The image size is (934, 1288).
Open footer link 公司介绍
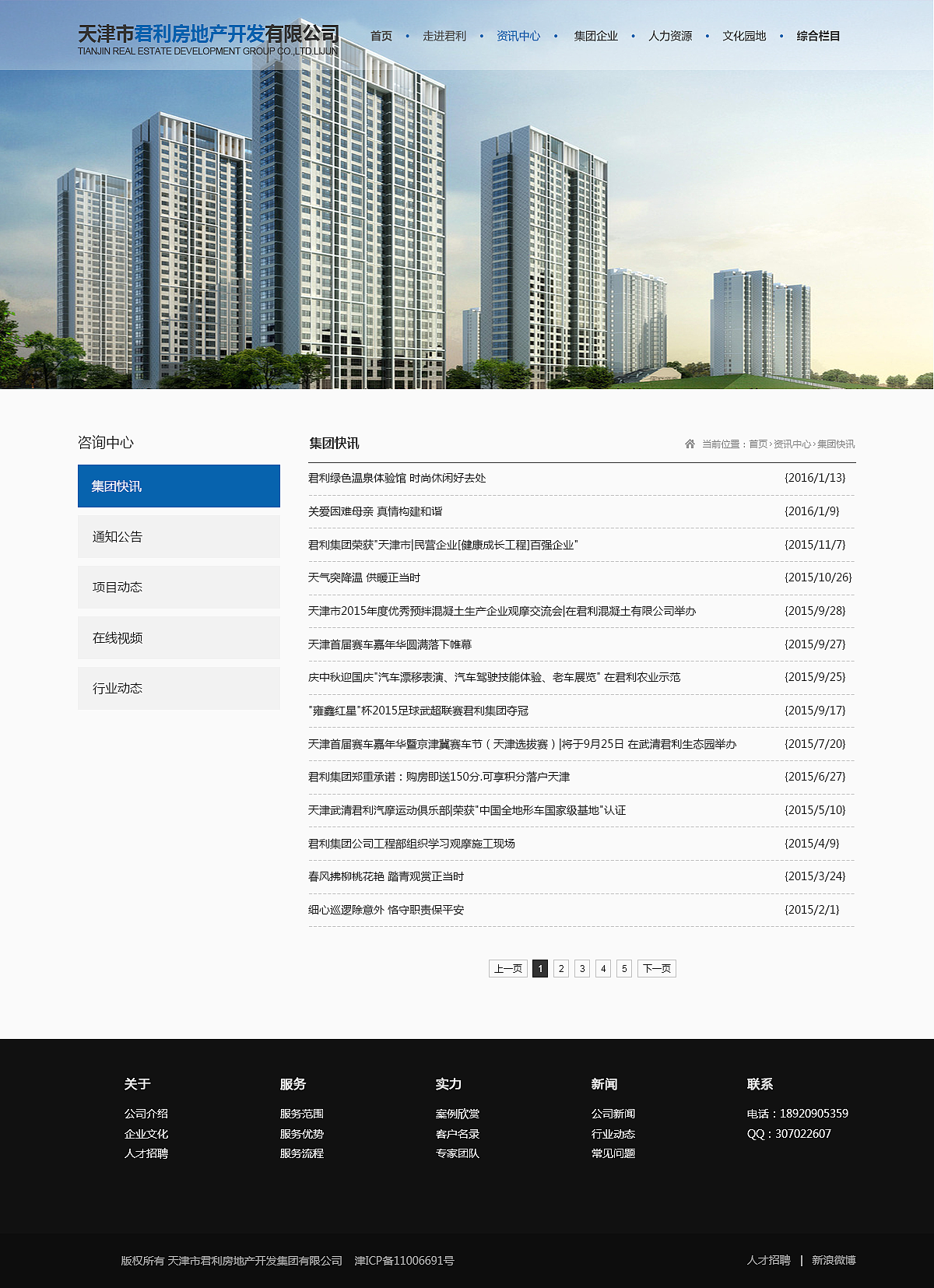click(146, 1114)
